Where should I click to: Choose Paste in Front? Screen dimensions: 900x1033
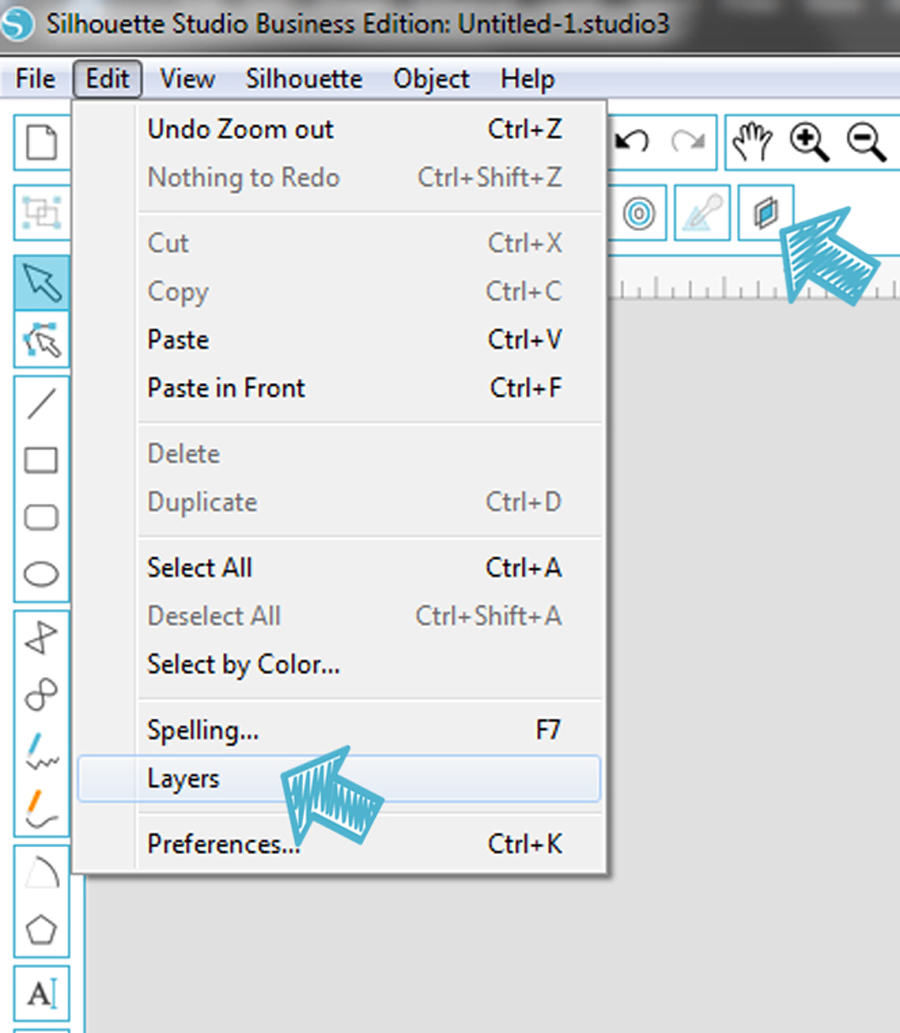[339, 388]
